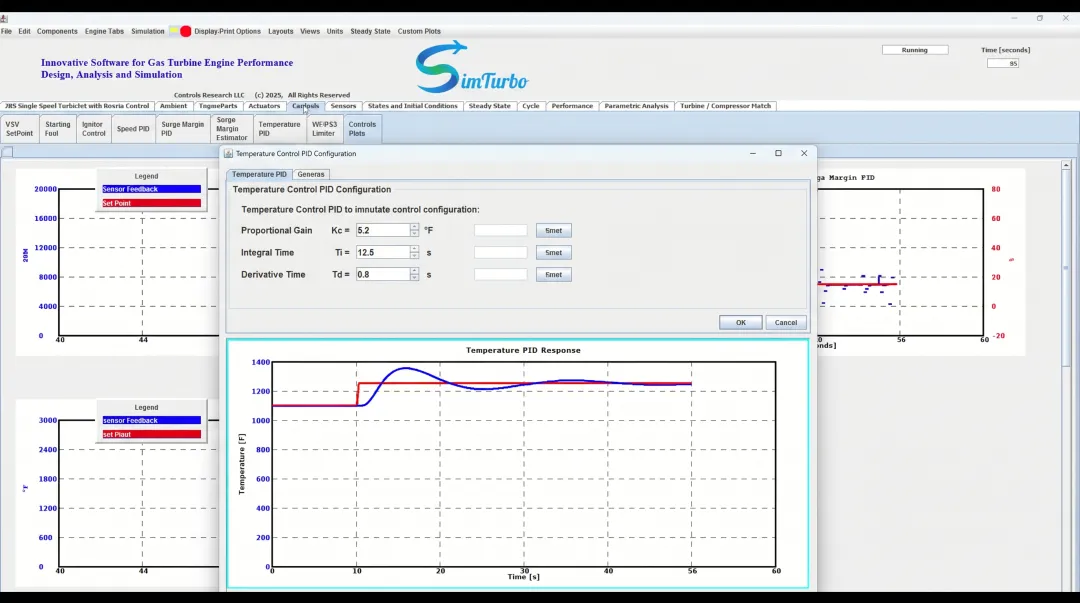This screenshot has height=603, width=1080.
Task: Open the VSV SetPoint sub-tab
Action: (x=19, y=129)
